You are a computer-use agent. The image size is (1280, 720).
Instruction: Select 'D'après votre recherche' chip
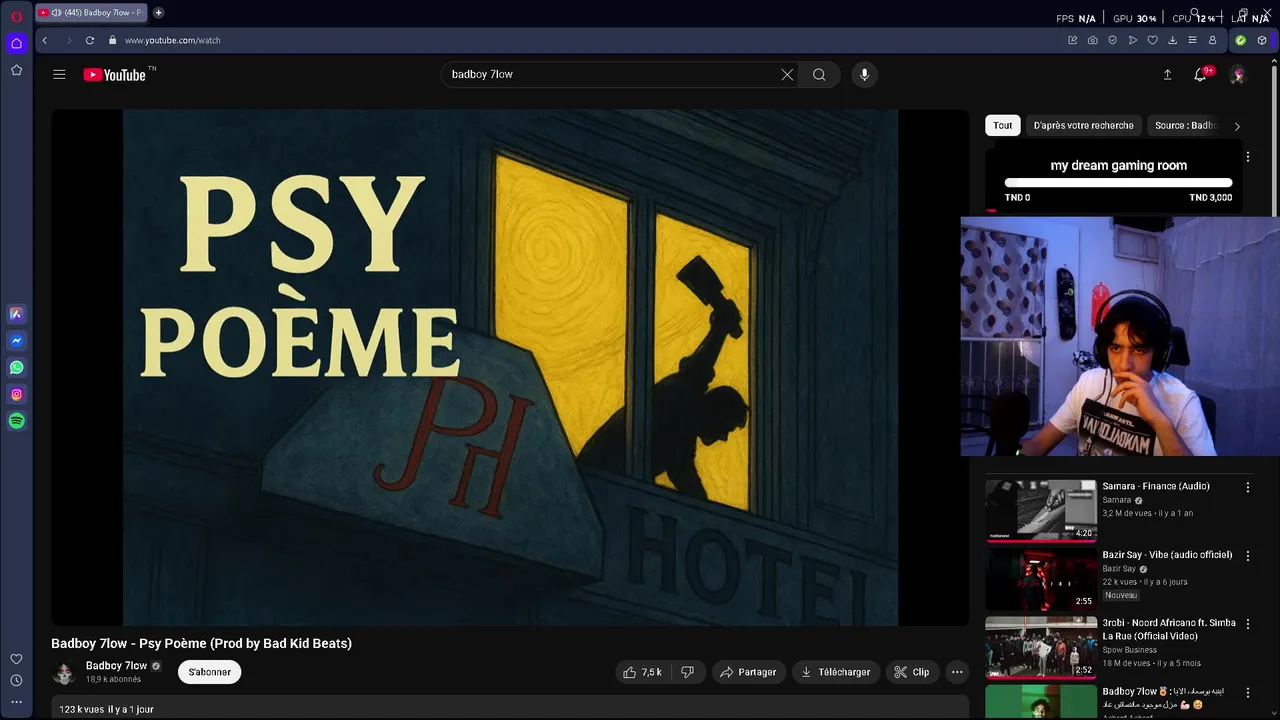(1084, 125)
